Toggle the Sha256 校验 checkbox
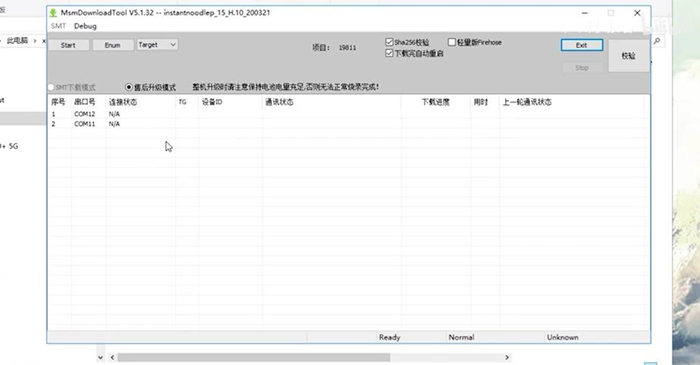 pos(389,42)
